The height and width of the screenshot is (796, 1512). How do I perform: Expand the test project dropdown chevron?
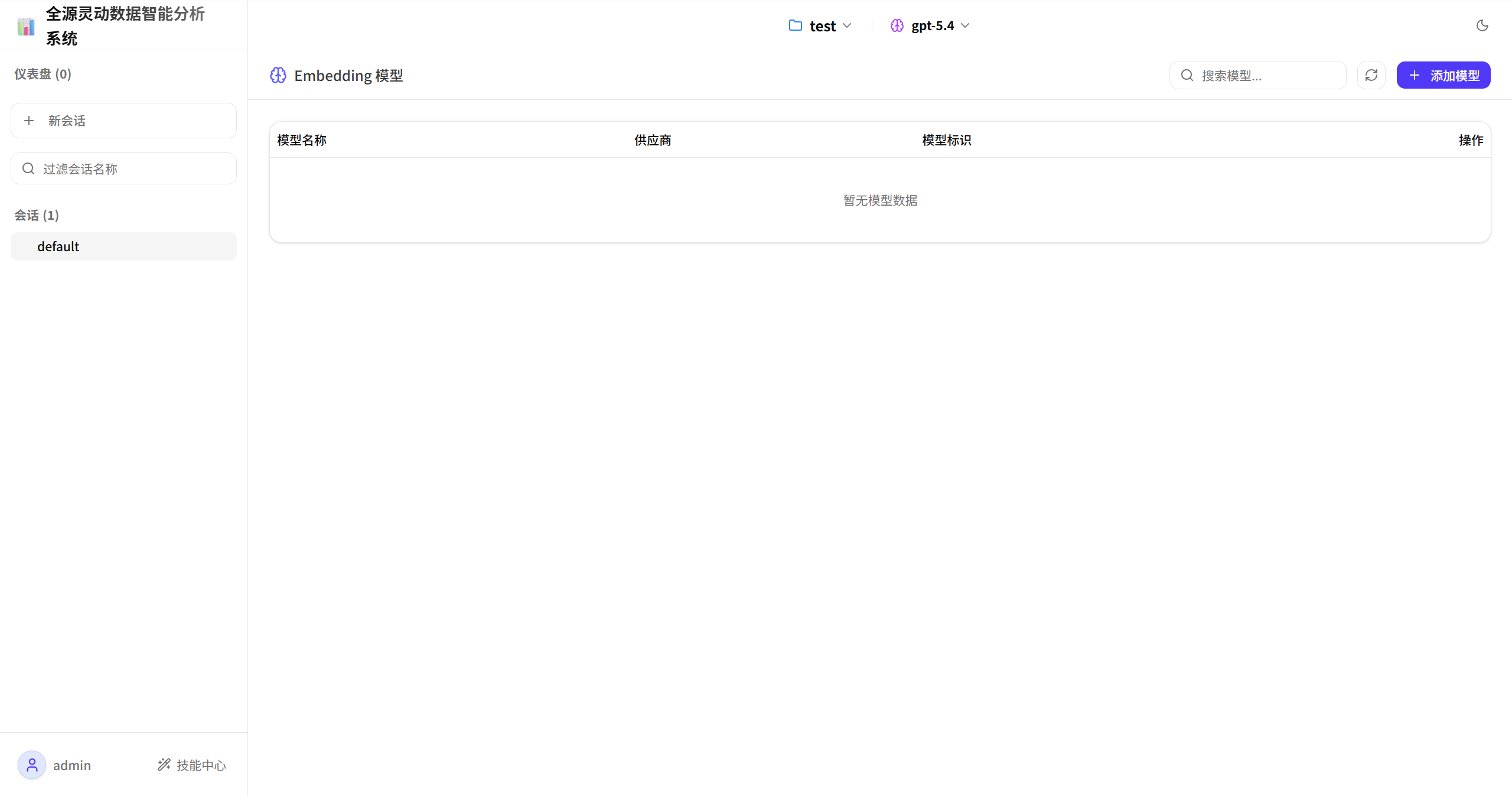(x=847, y=25)
